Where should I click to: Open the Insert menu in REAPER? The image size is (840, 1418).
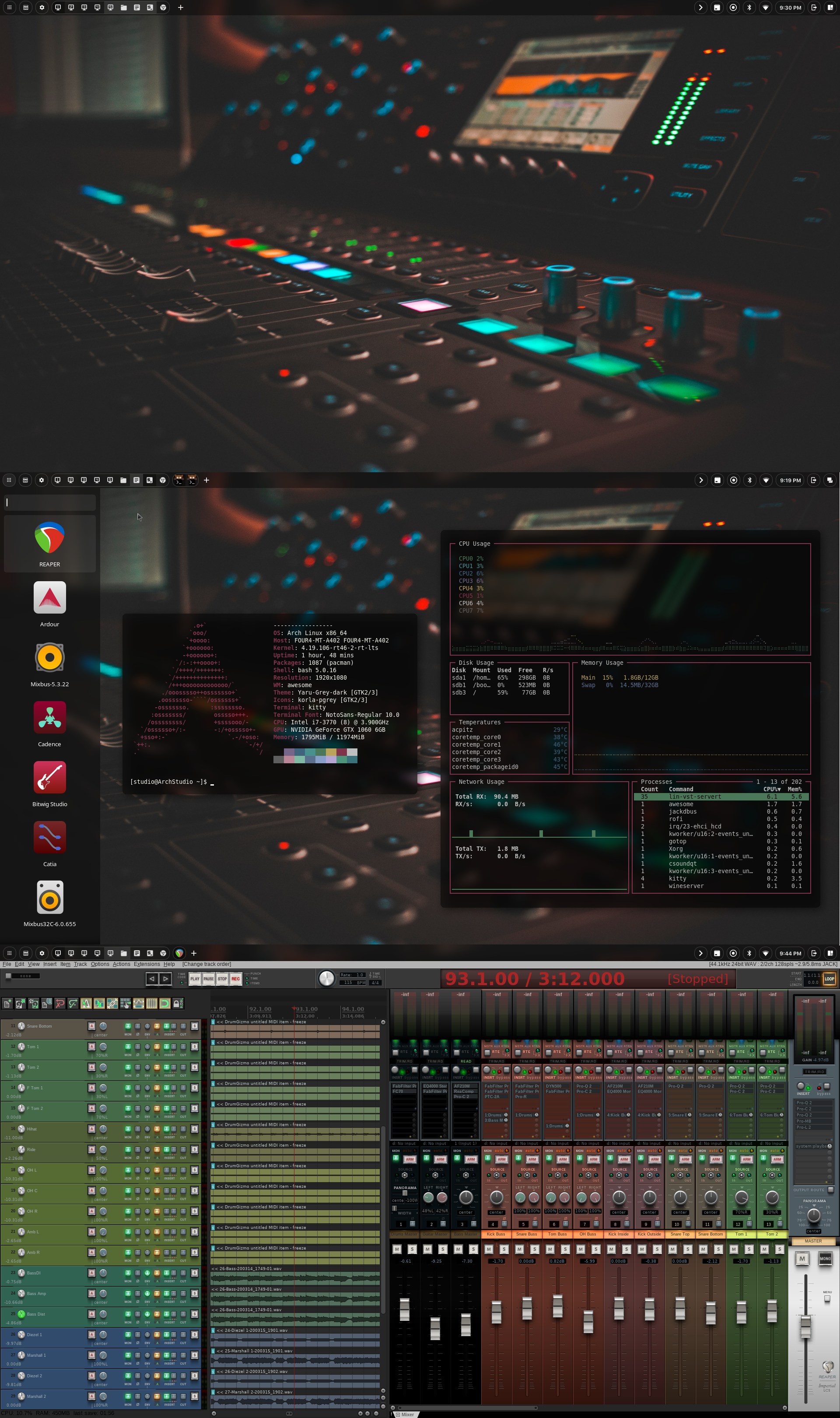pyautogui.click(x=50, y=964)
